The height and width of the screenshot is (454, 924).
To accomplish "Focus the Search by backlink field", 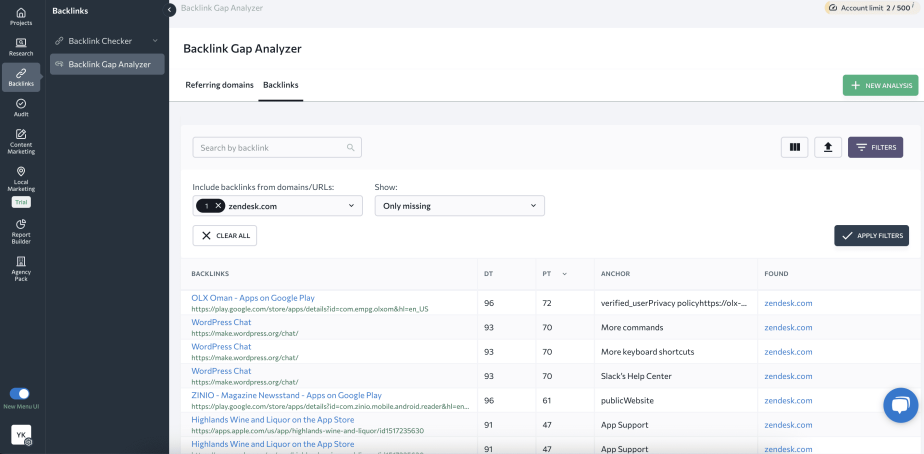I will 277,147.
